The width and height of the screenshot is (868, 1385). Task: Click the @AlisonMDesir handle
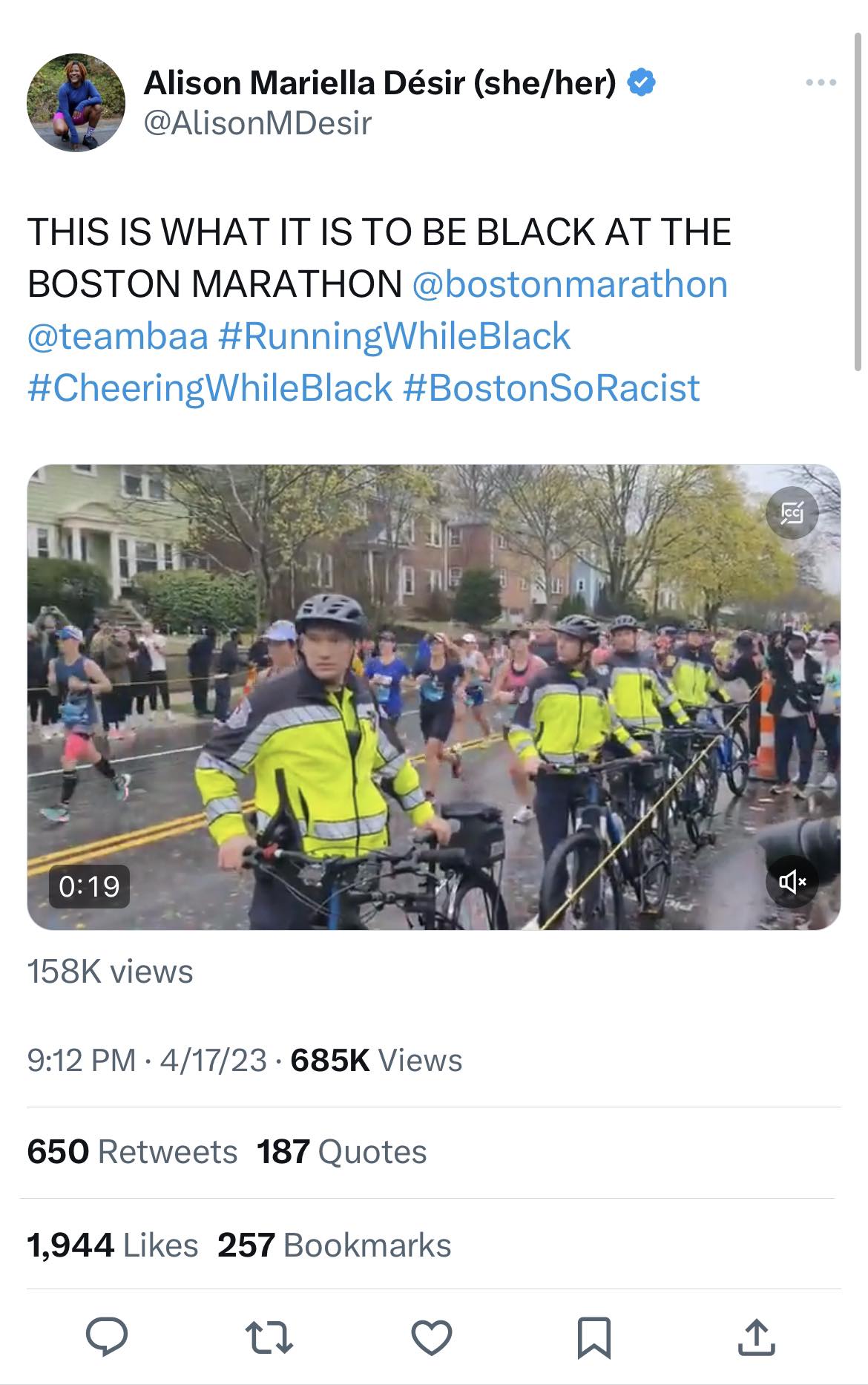(257, 123)
